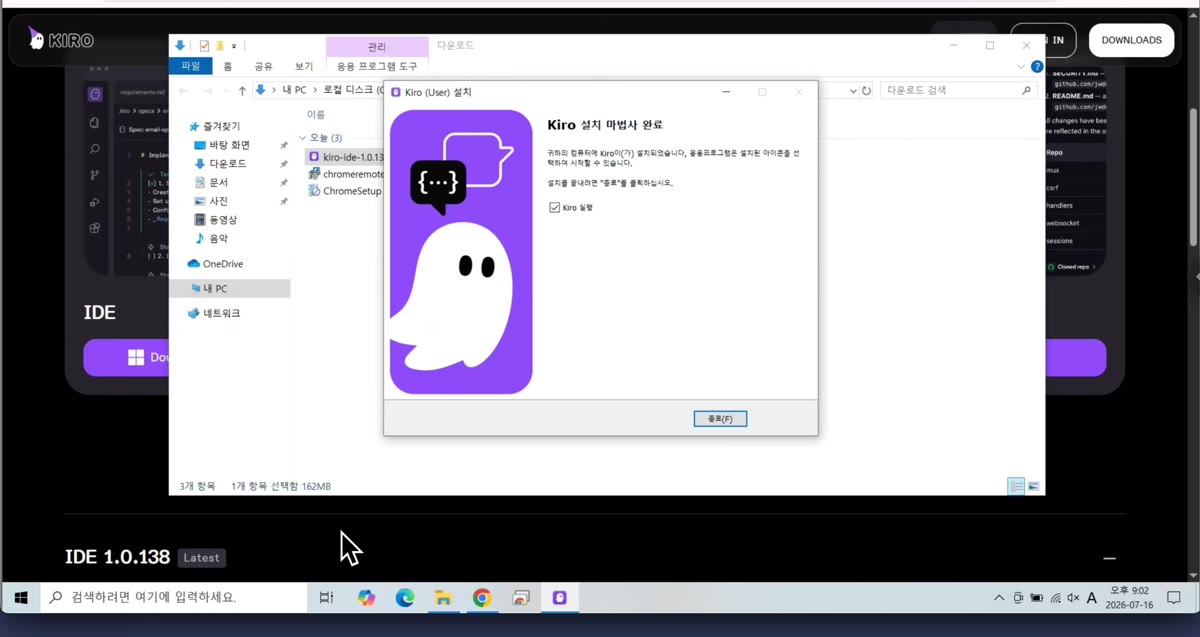Click the Explorer up-one-level arrow
The width and height of the screenshot is (1200, 637).
coord(242,90)
